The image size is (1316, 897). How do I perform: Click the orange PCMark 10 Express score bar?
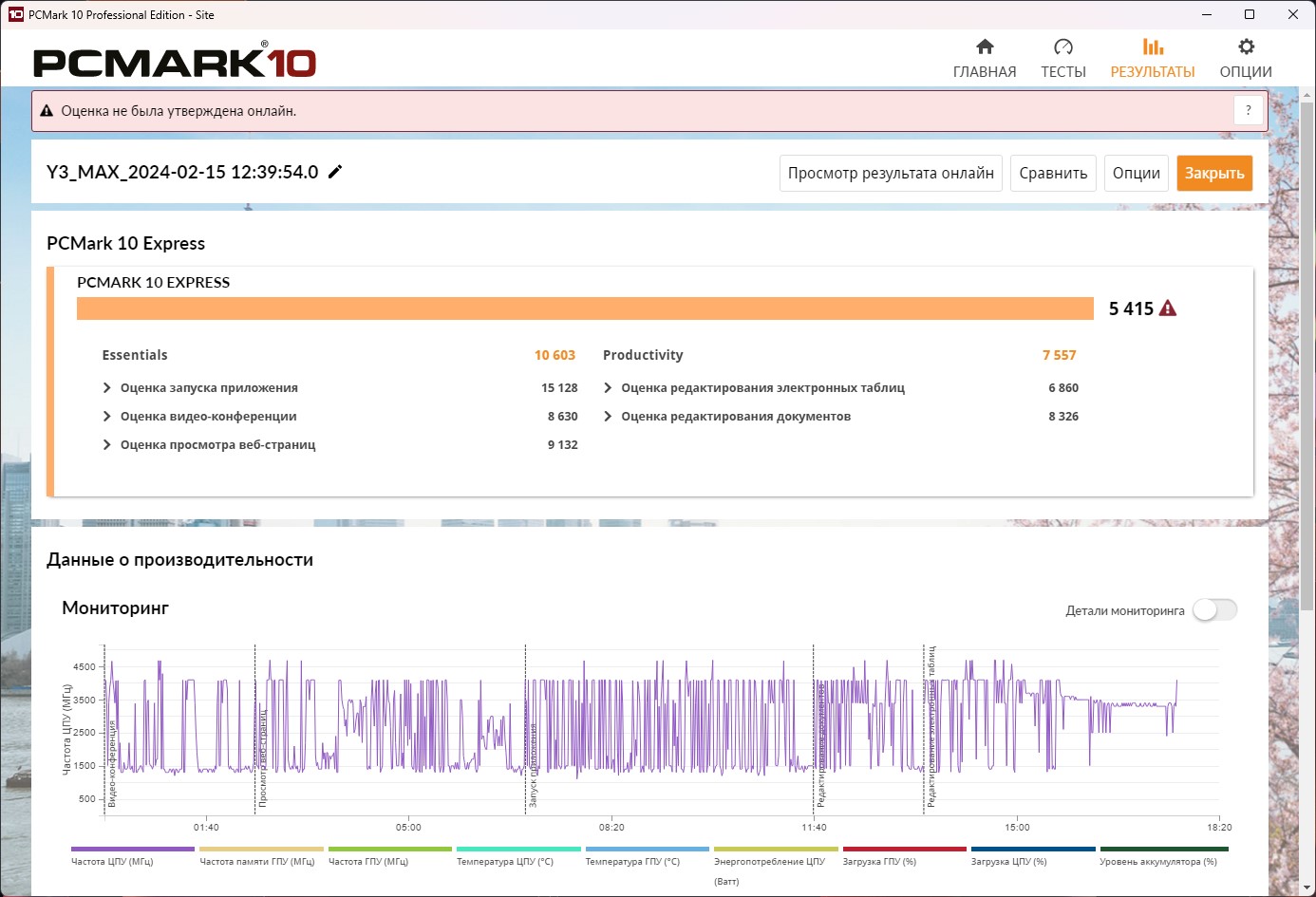(x=585, y=308)
